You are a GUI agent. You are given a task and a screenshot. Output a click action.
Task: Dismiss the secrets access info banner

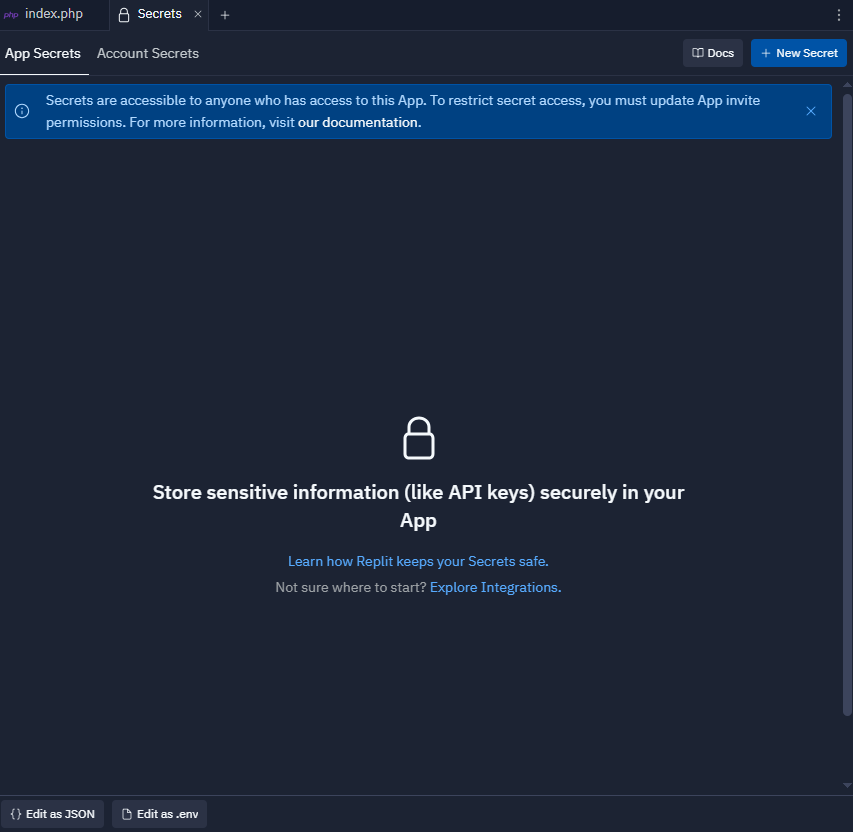point(811,111)
